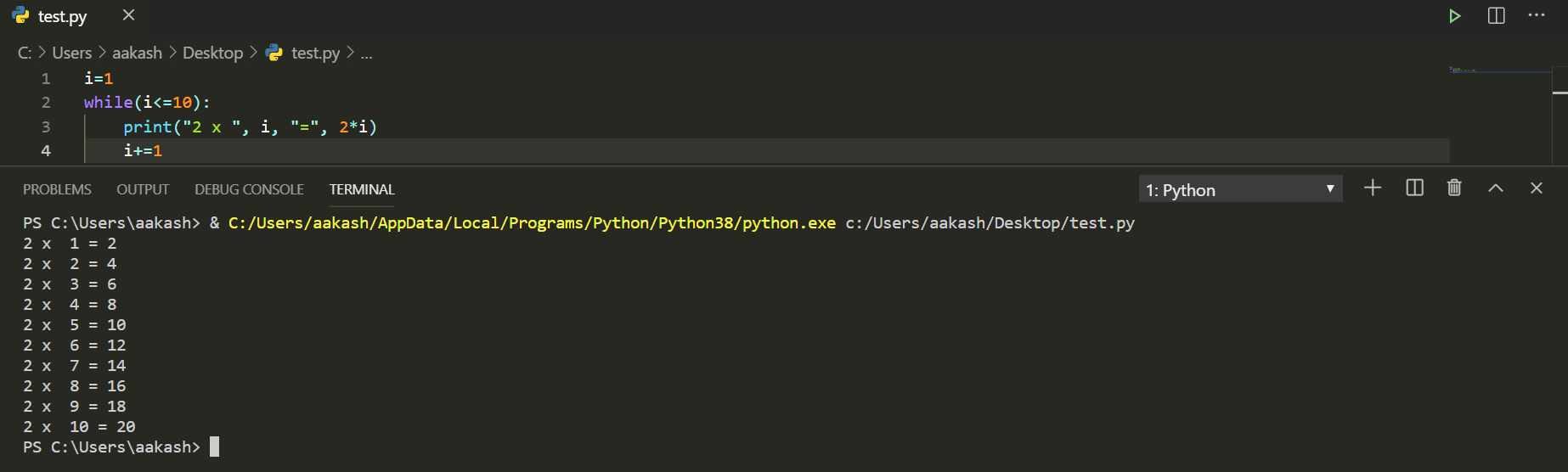The width and height of the screenshot is (1568, 472).
Task: Close the terminal panel
Action: point(1536,188)
